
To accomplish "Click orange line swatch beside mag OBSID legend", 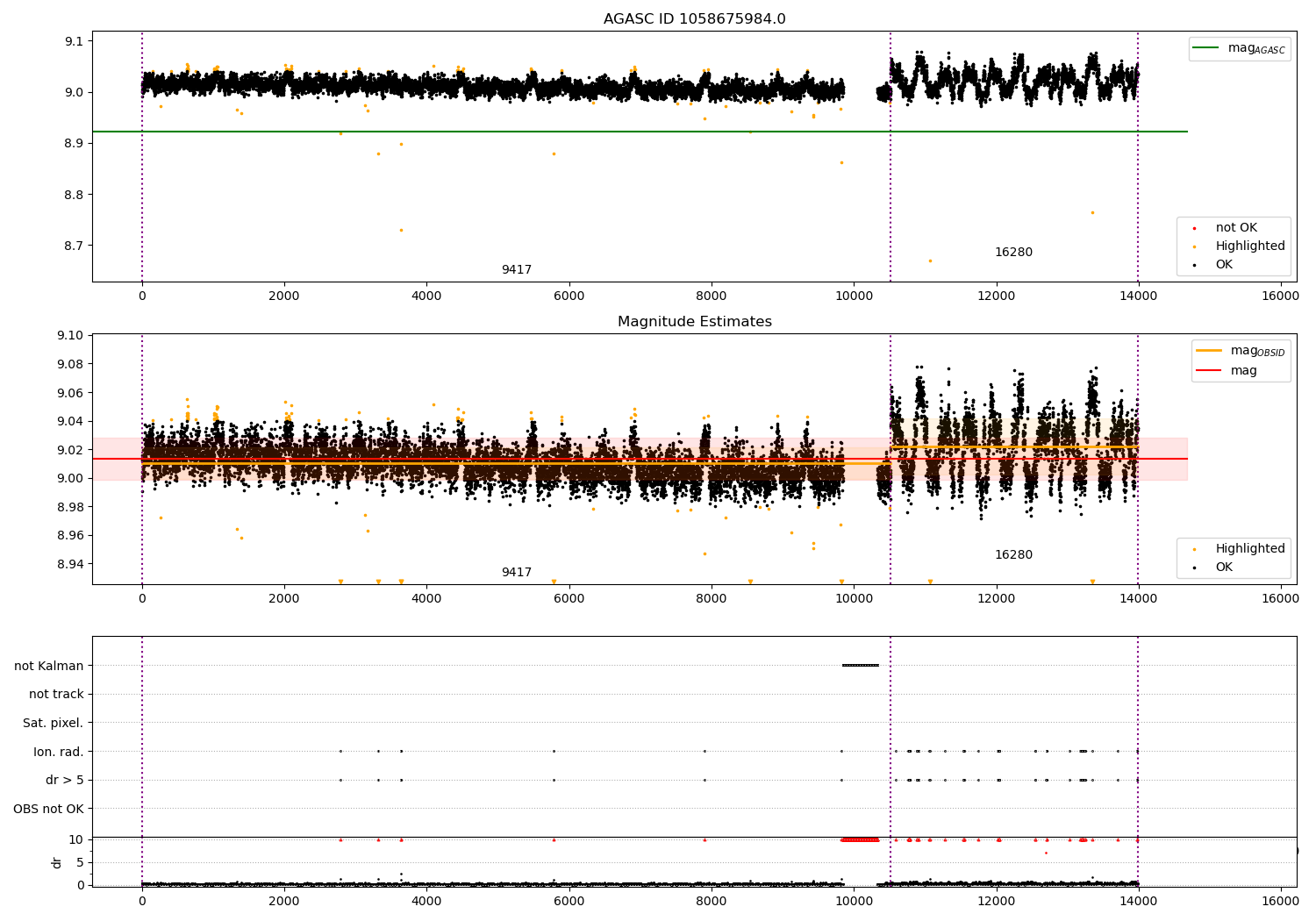I will pyautogui.click(x=1209, y=351).
